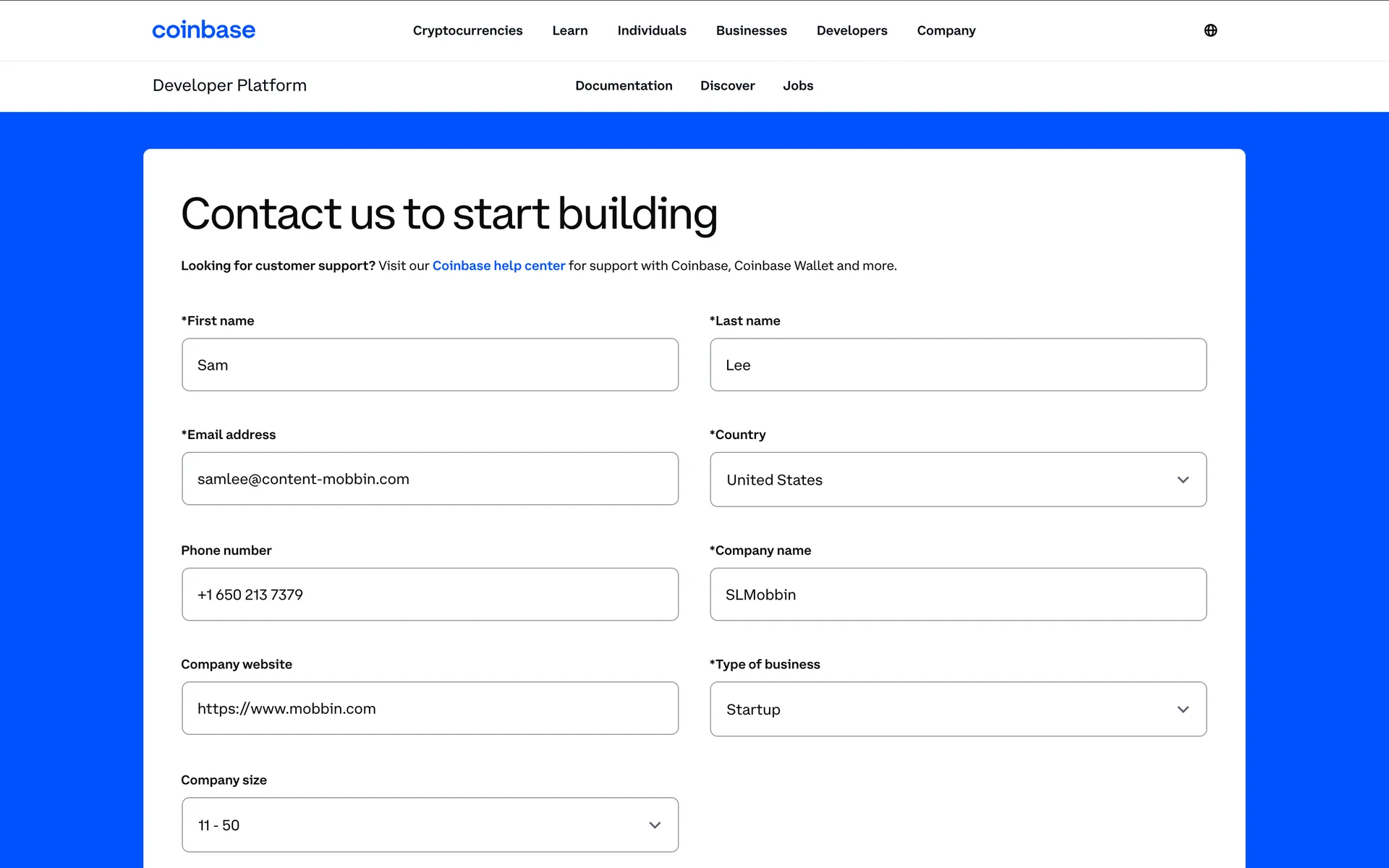This screenshot has height=868, width=1389.
Task: Focus the Email address field
Action: coord(430,479)
